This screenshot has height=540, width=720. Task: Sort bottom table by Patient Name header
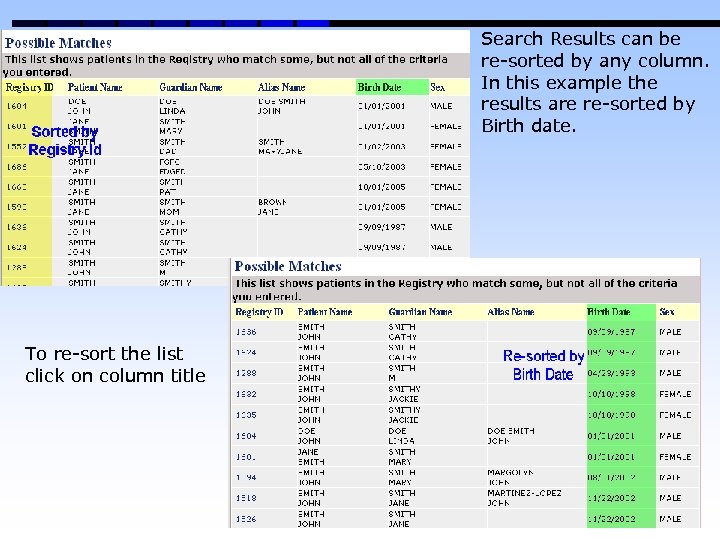tap(325, 312)
